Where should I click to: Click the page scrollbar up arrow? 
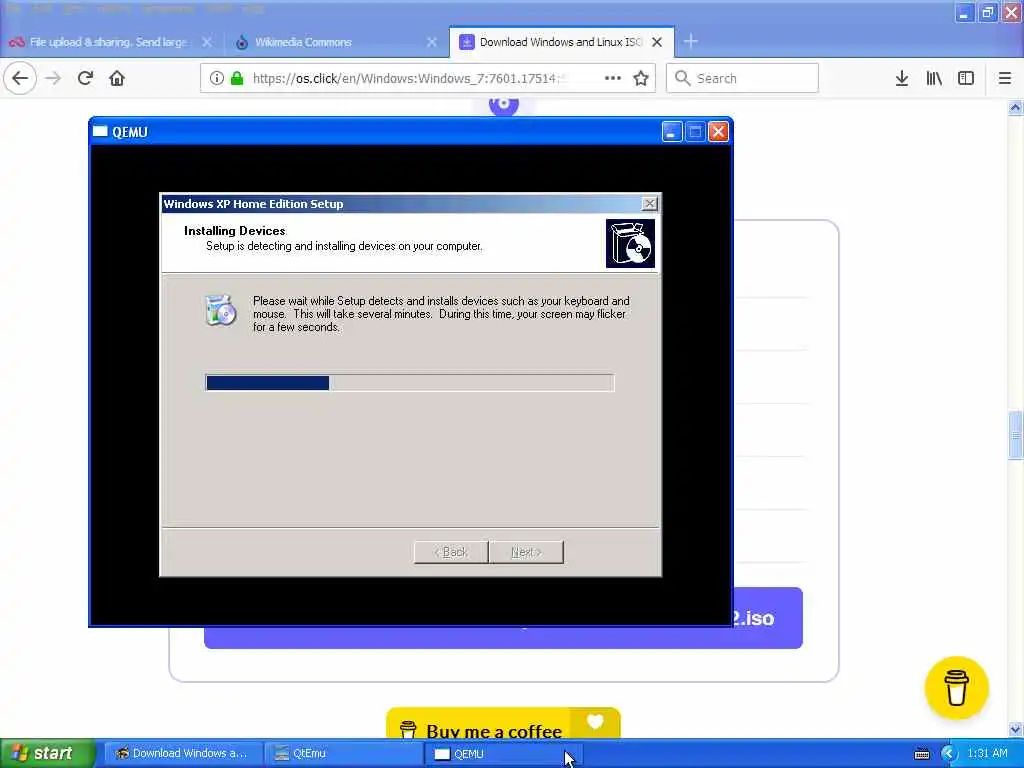tap(1016, 108)
